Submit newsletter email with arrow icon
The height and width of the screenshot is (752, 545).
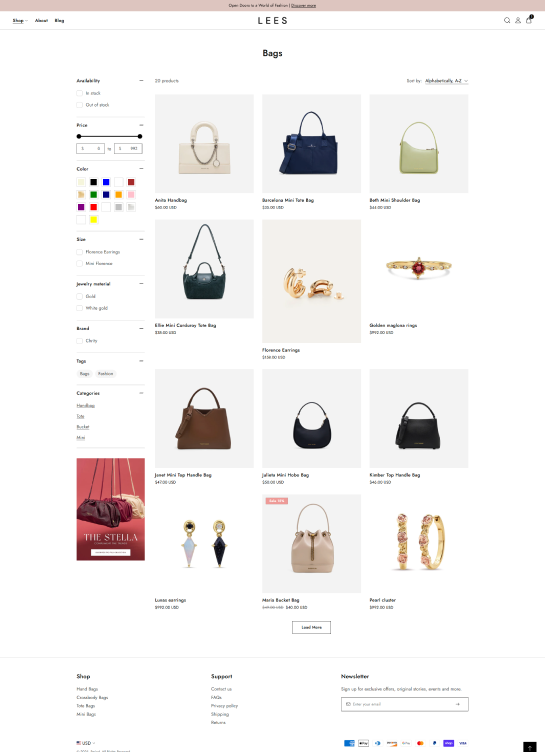pyautogui.click(x=458, y=704)
